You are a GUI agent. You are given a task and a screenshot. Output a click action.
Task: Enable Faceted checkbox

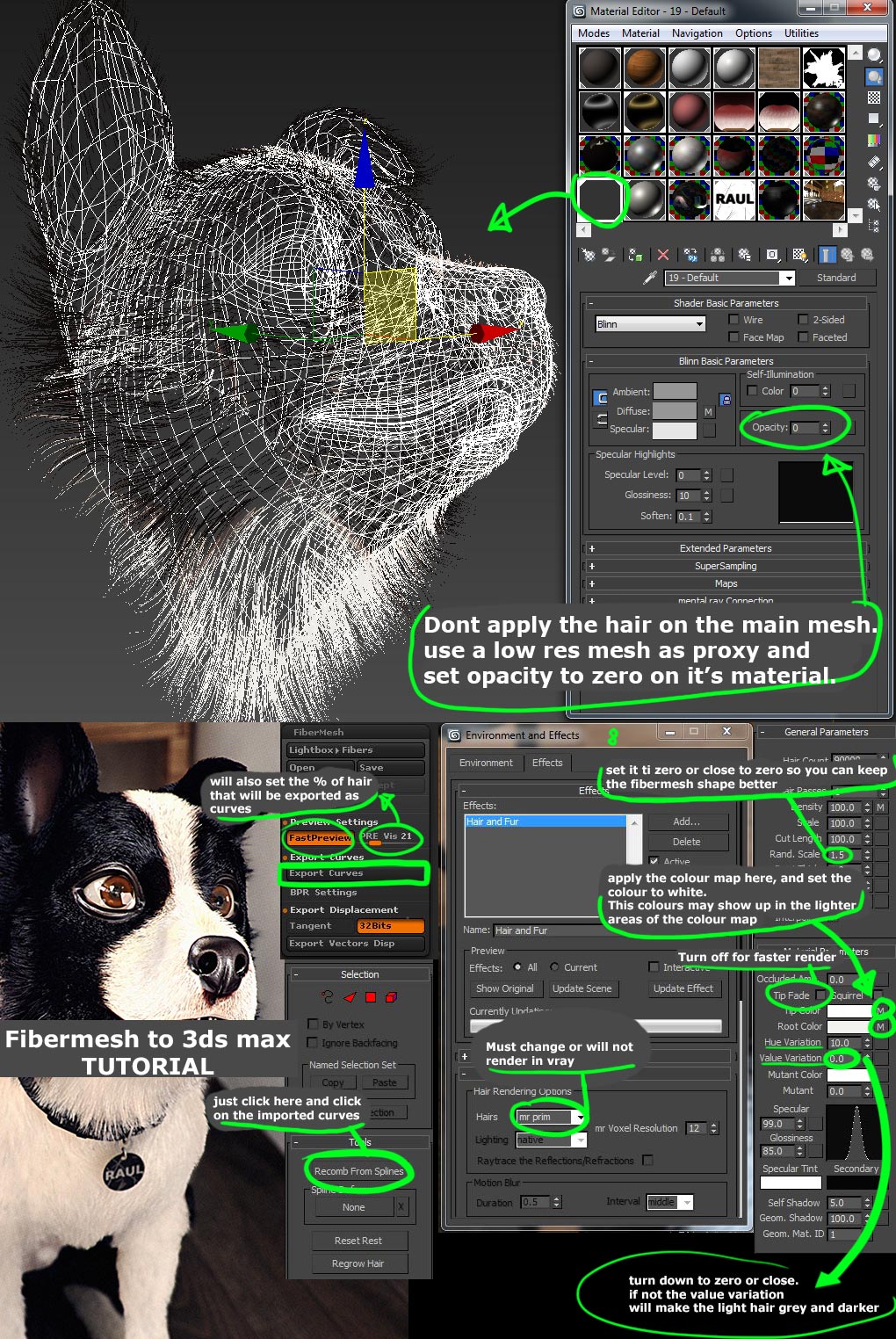pos(803,337)
